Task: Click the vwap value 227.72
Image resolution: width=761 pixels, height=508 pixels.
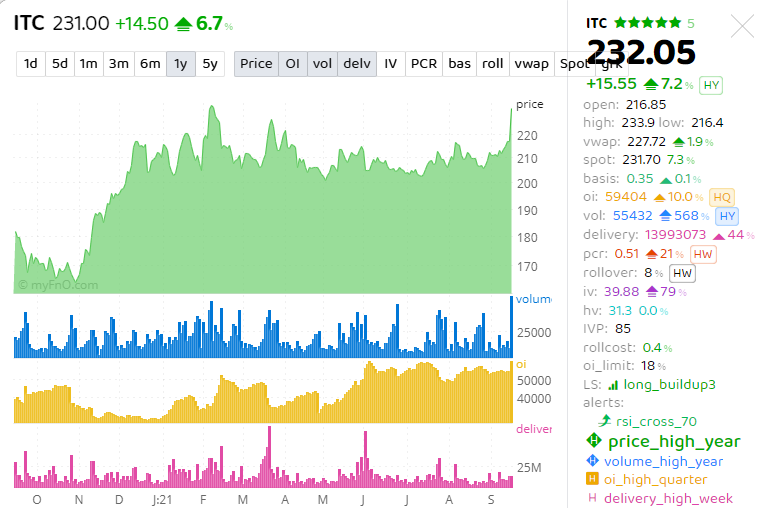Action: pyautogui.click(x=646, y=142)
